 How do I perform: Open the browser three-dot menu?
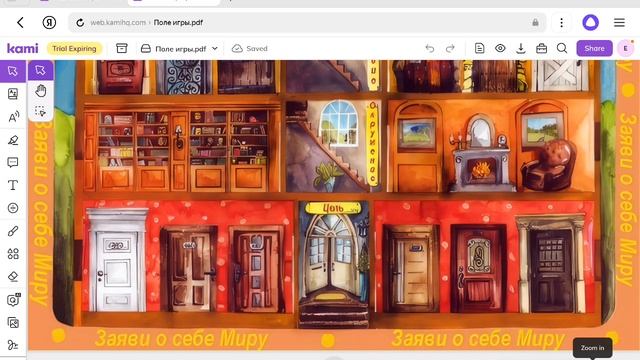point(561,22)
